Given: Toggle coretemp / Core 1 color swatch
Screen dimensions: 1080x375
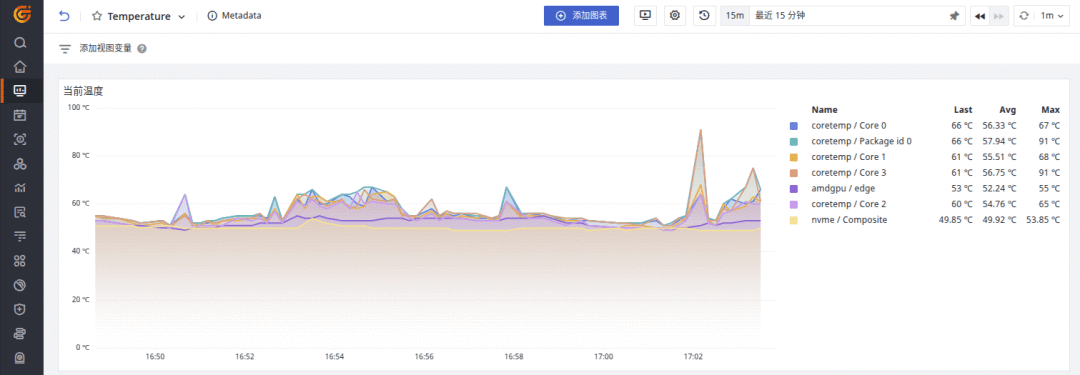Looking at the screenshot, I should tap(793, 157).
